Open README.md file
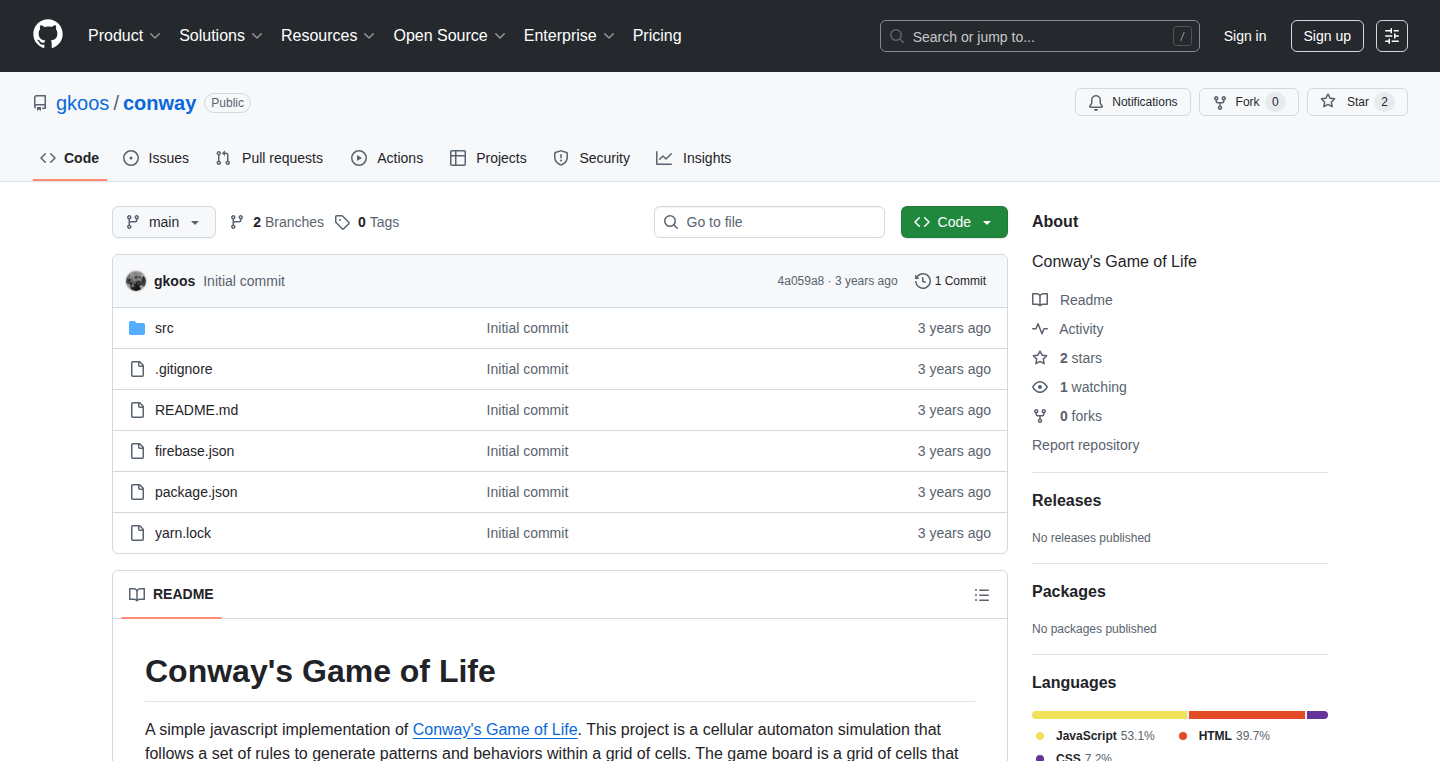 (x=197, y=410)
